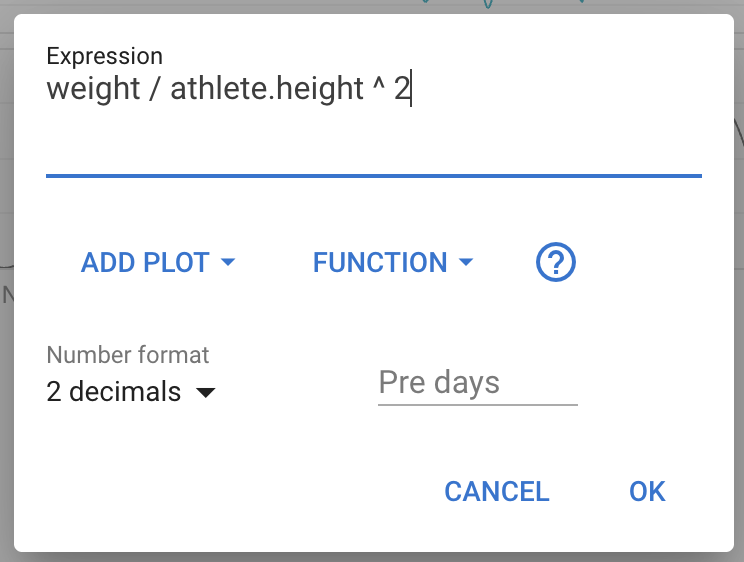Click the arrow beside ADD PLOT
744x562 pixels.
[227, 263]
